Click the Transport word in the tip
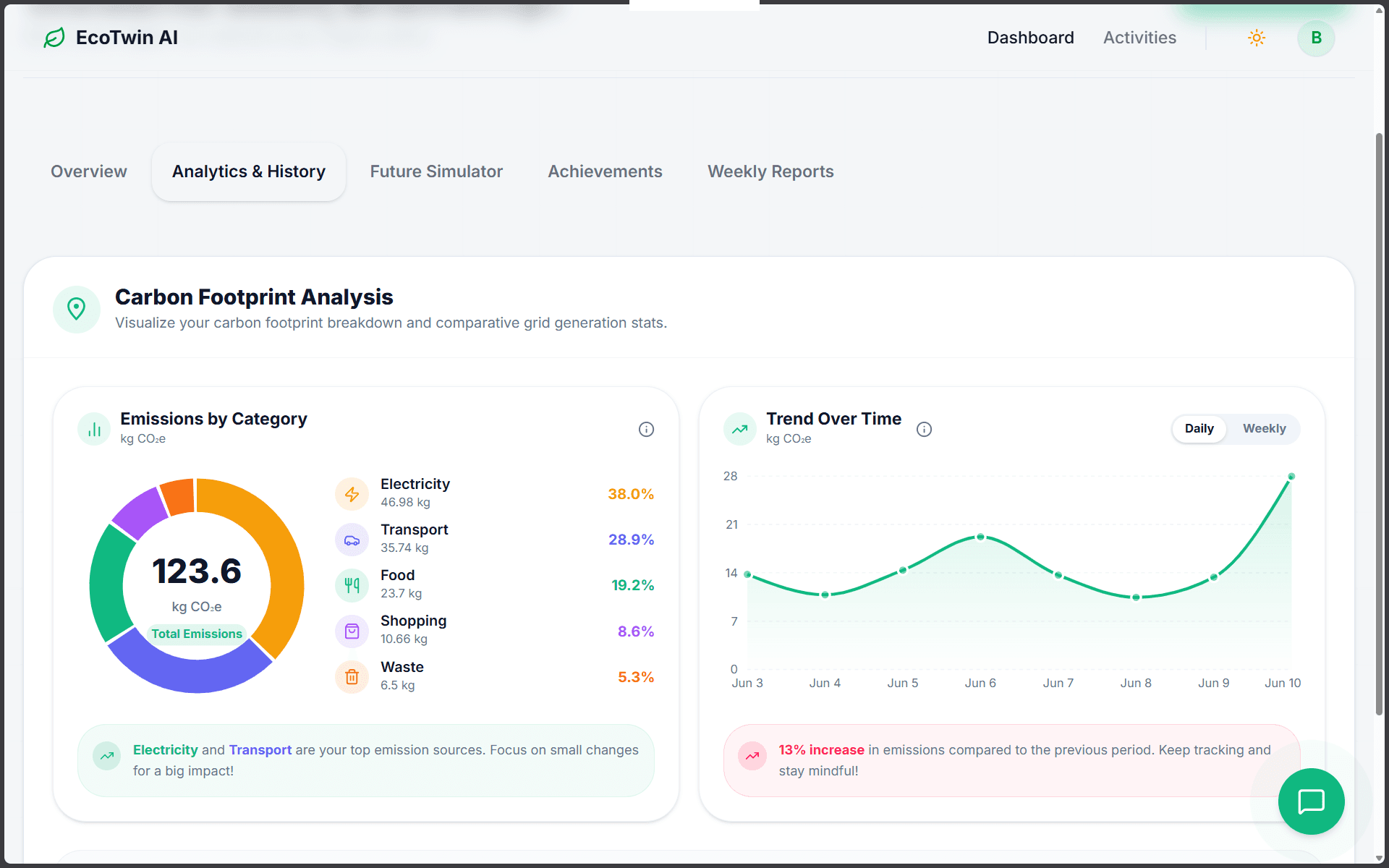 (260, 750)
